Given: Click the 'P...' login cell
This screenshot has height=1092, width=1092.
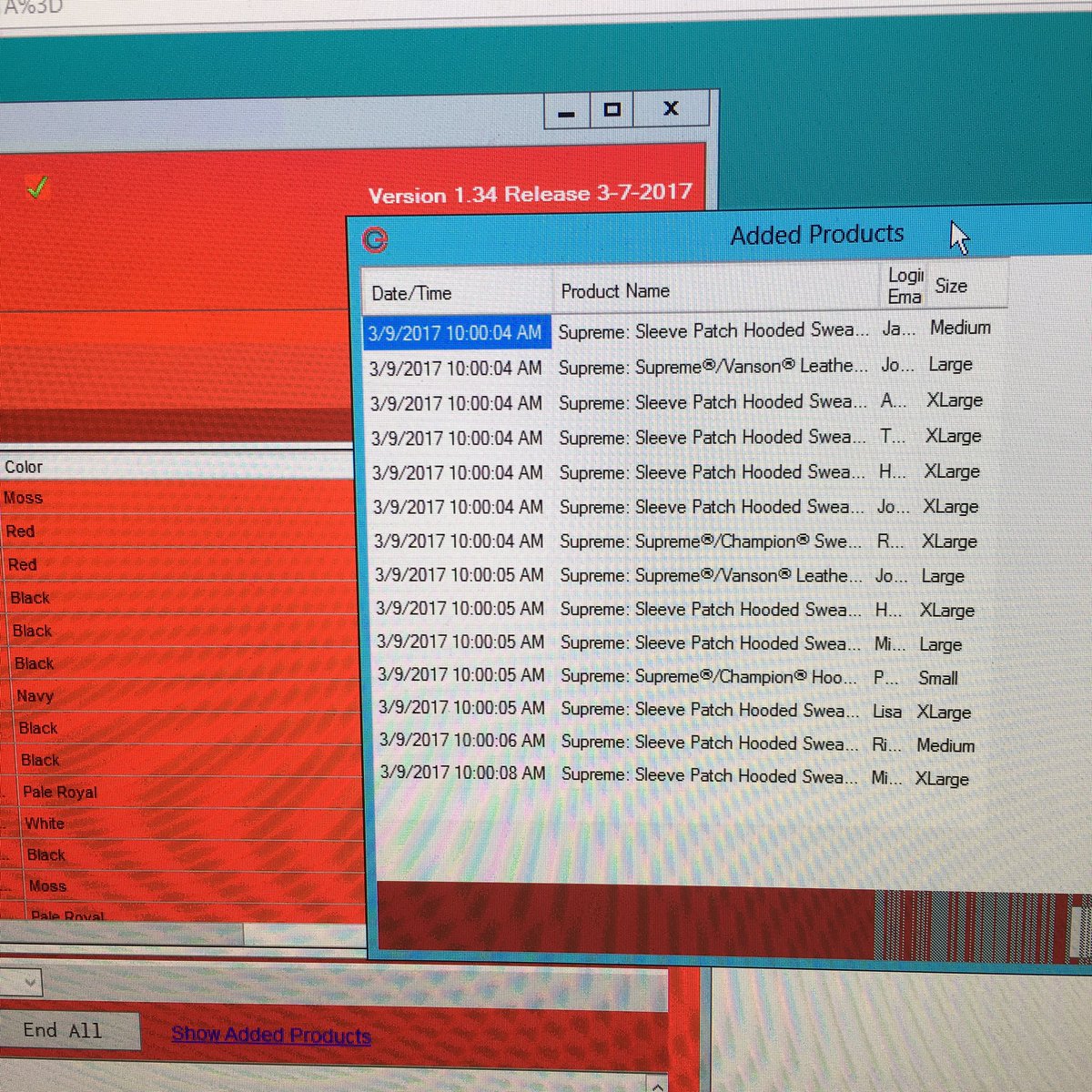Looking at the screenshot, I should coord(885,678).
